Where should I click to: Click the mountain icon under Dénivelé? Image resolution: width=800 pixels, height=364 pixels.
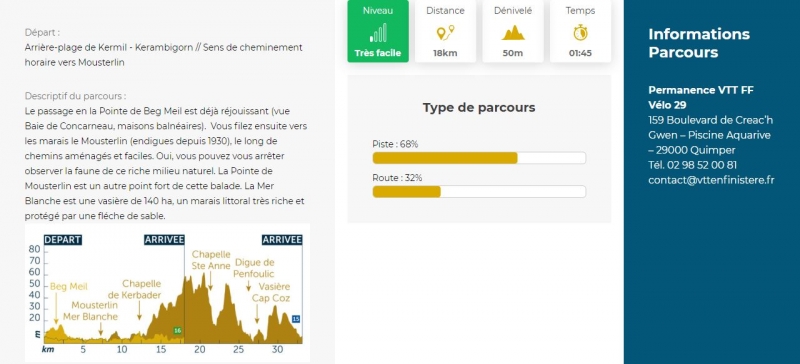pyautogui.click(x=513, y=33)
